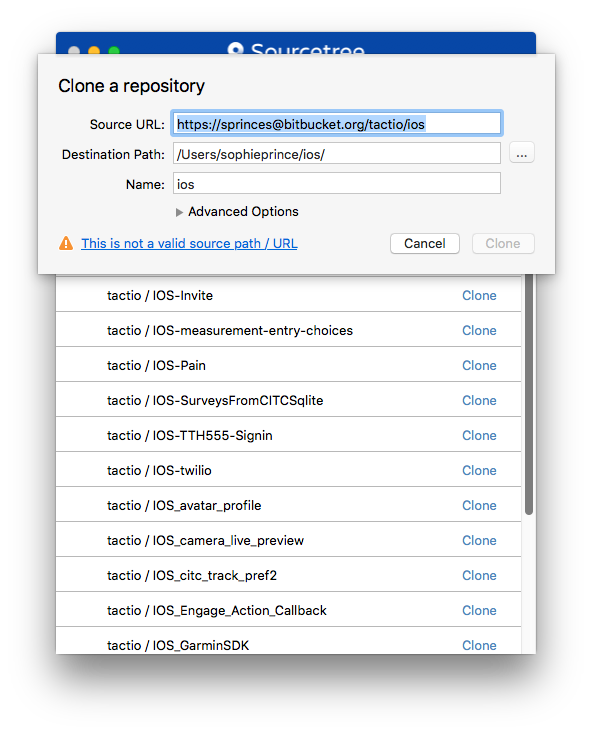Click the disabled Clone dialog button
This screenshot has width=592, height=734.
coord(503,243)
